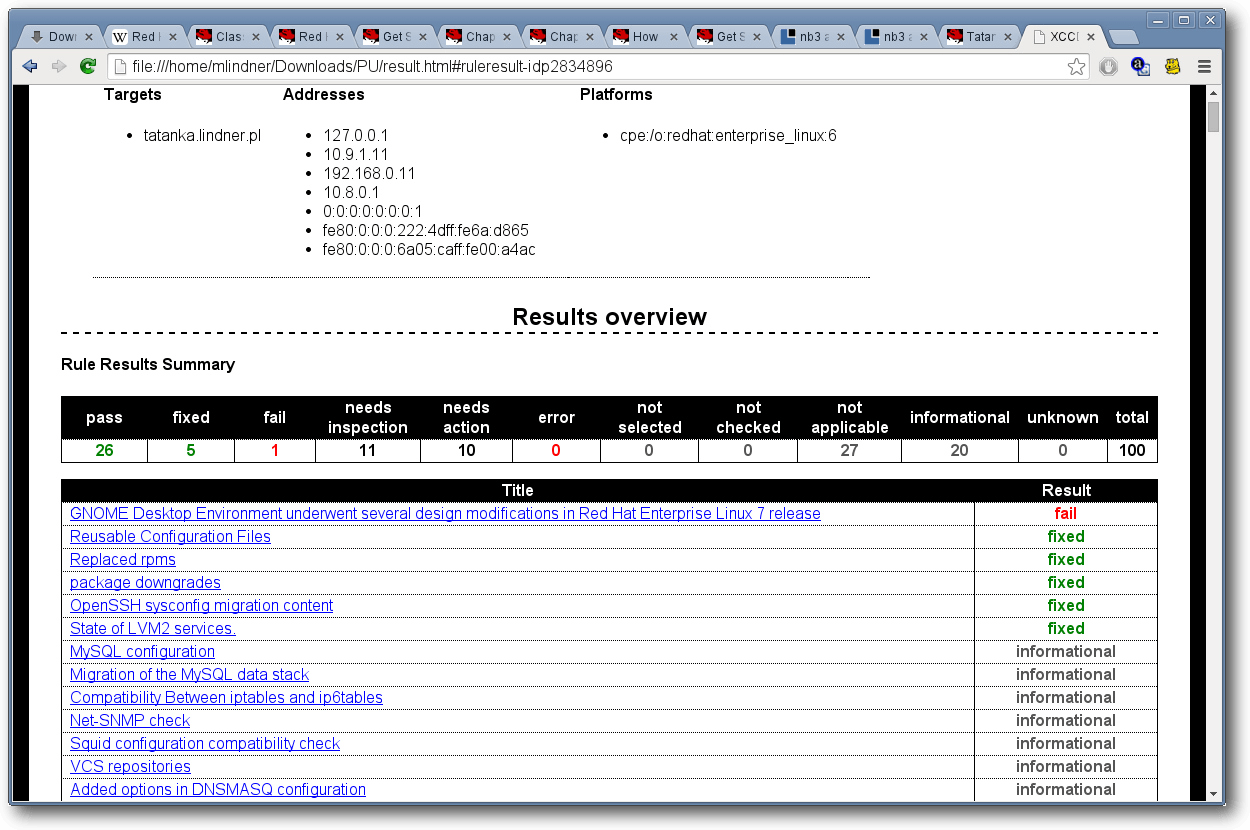
Task: Open a new tab using the new-tab button
Action: click(x=1123, y=37)
